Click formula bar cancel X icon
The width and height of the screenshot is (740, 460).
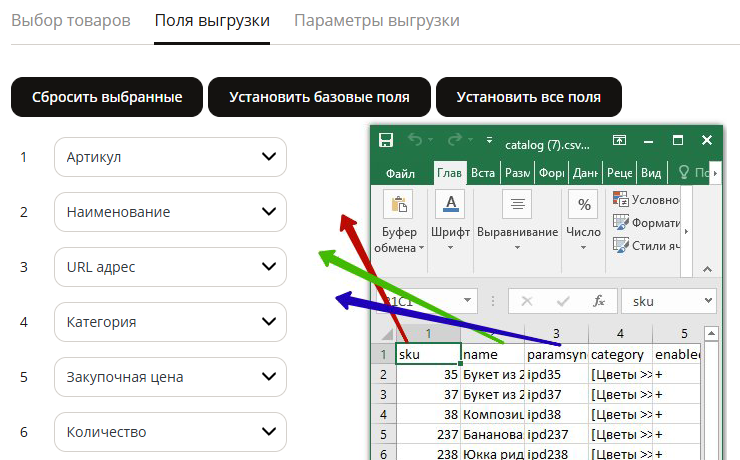coord(527,301)
